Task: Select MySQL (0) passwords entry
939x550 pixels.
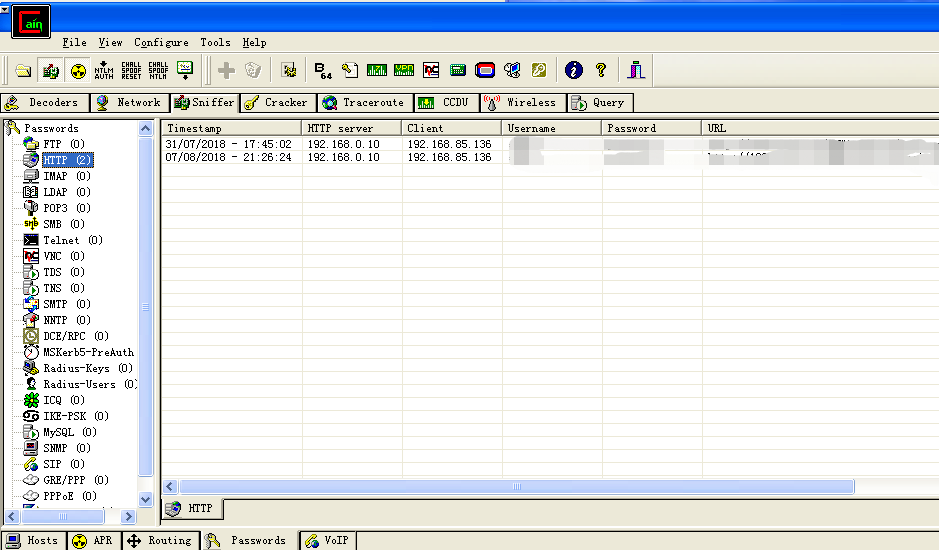Action: click(x=60, y=432)
